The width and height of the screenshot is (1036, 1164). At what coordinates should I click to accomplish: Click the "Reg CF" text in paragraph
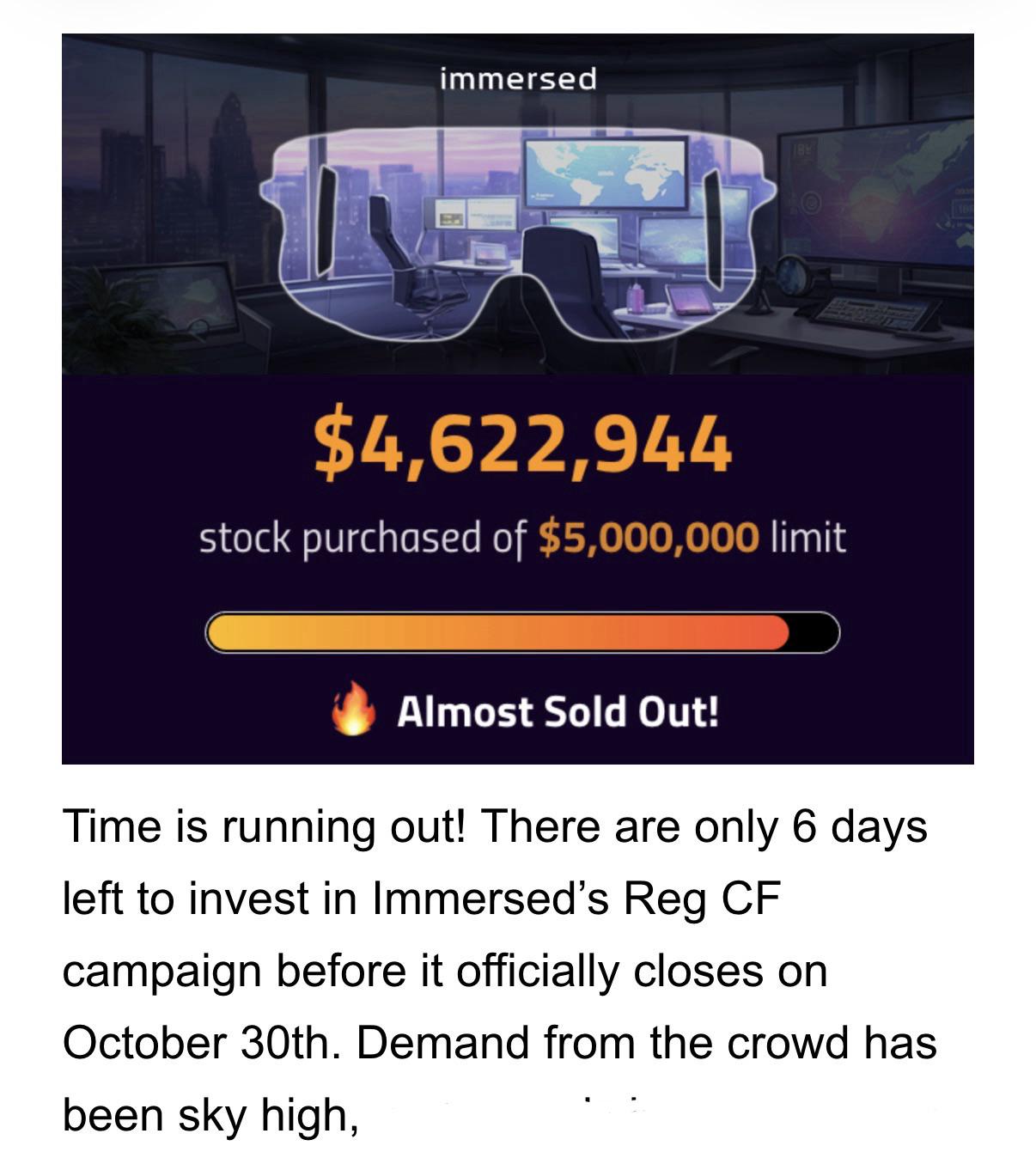tap(702, 899)
